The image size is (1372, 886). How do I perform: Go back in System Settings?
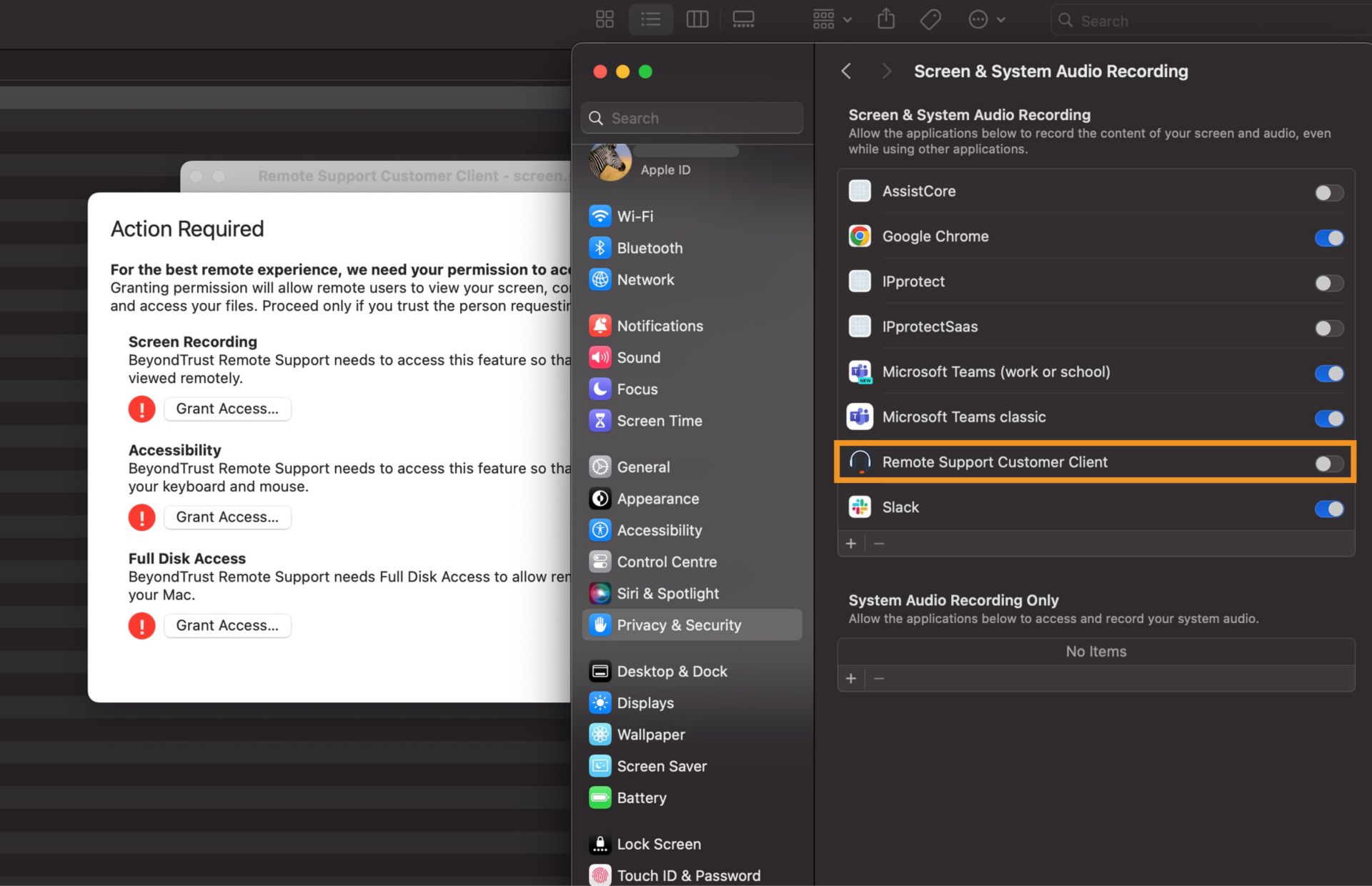pyautogui.click(x=846, y=71)
